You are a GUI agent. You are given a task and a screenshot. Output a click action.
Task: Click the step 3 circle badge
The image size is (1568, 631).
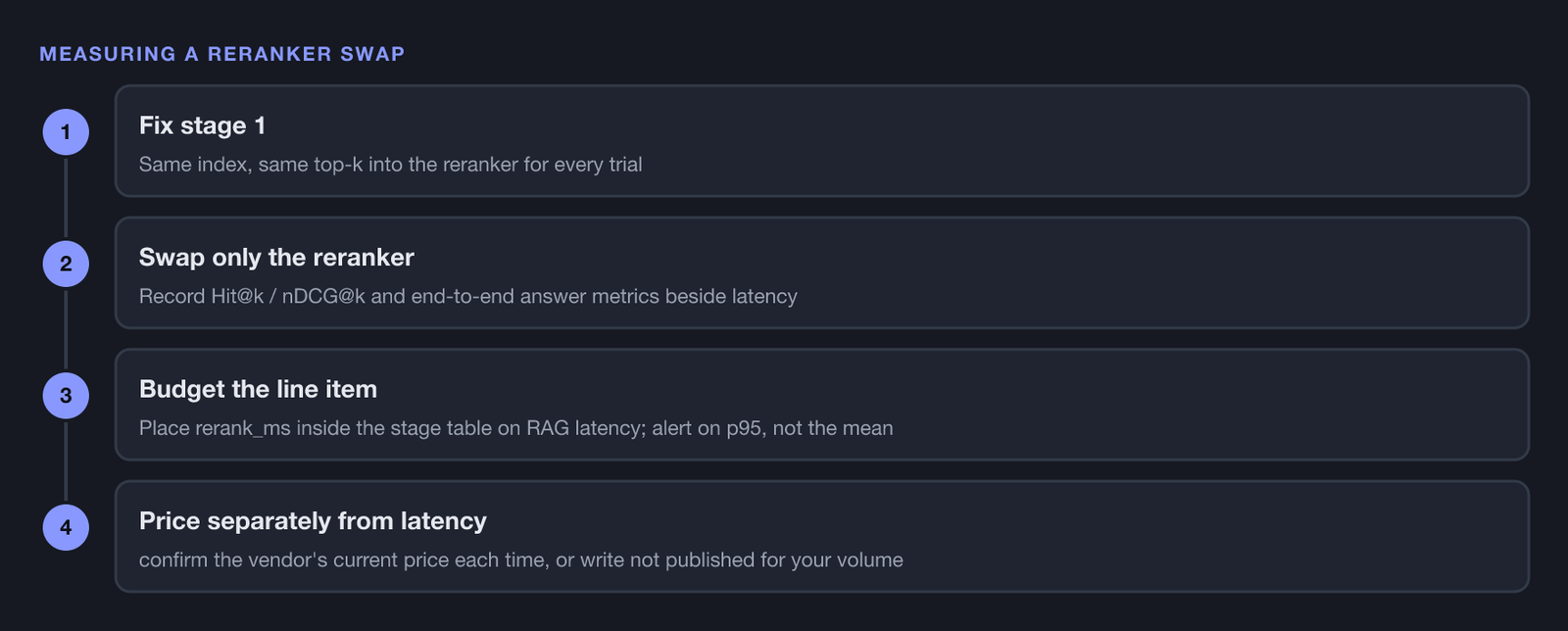[x=66, y=396]
